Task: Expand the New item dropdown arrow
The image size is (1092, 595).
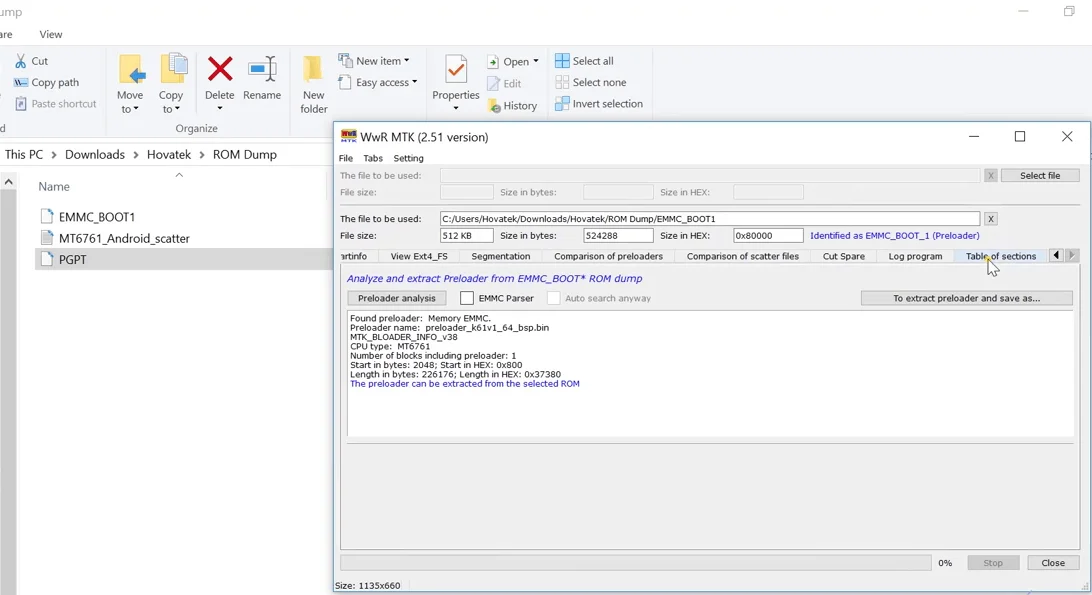Action: pyautogui.click(x=407, y=61)
